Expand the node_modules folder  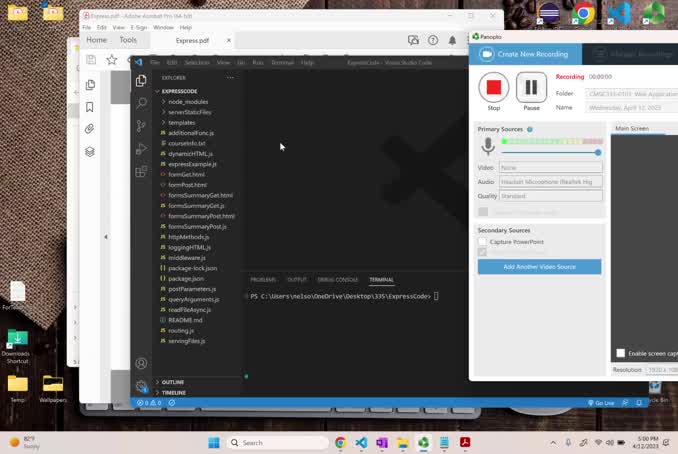pyautogui.click(x=187, y=102)
